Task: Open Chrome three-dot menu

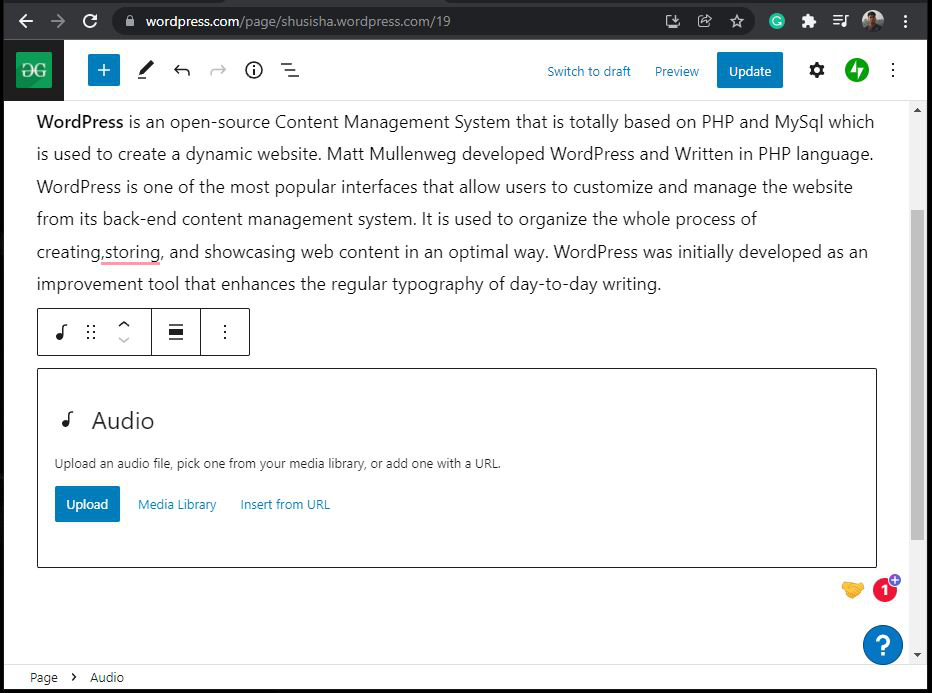Action: tap(905, 21)
